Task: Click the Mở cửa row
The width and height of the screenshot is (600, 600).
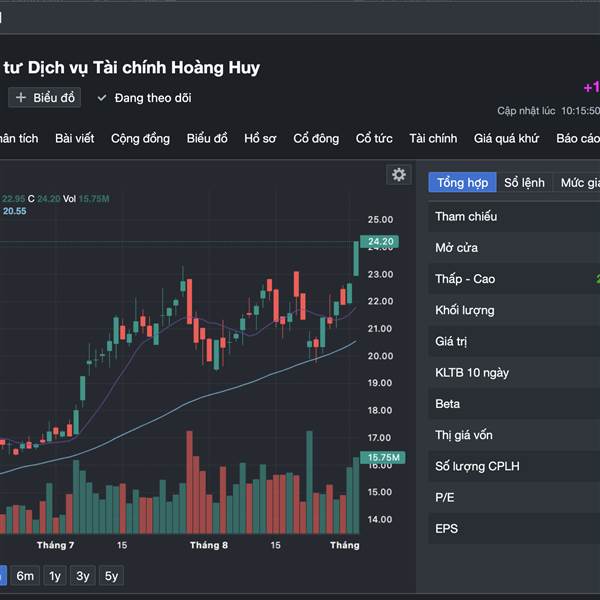Action: [x=514, y=248]
